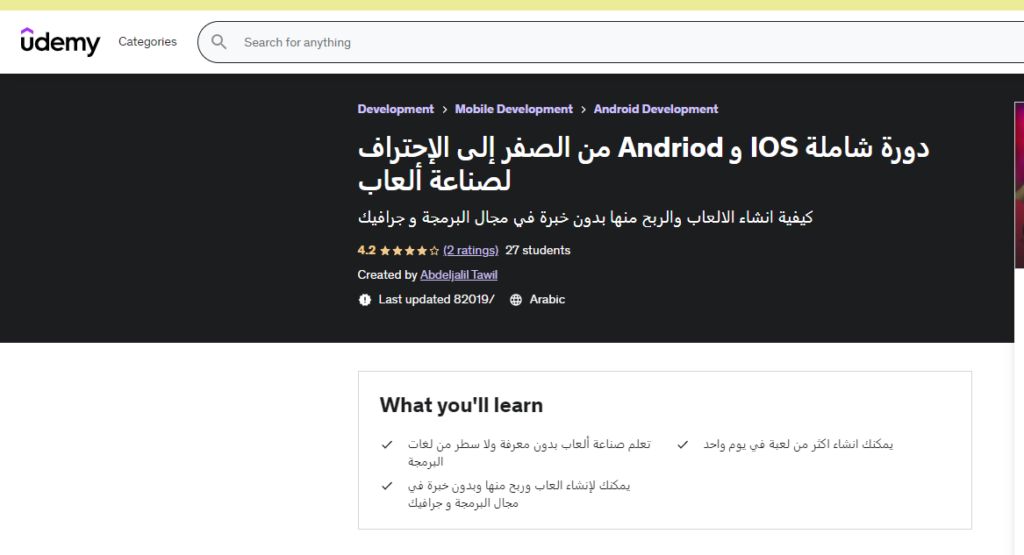Screen dimensions: 1024x555
Task: Go to Mobile Development breadcrumb
Action: tap(513, 109)
